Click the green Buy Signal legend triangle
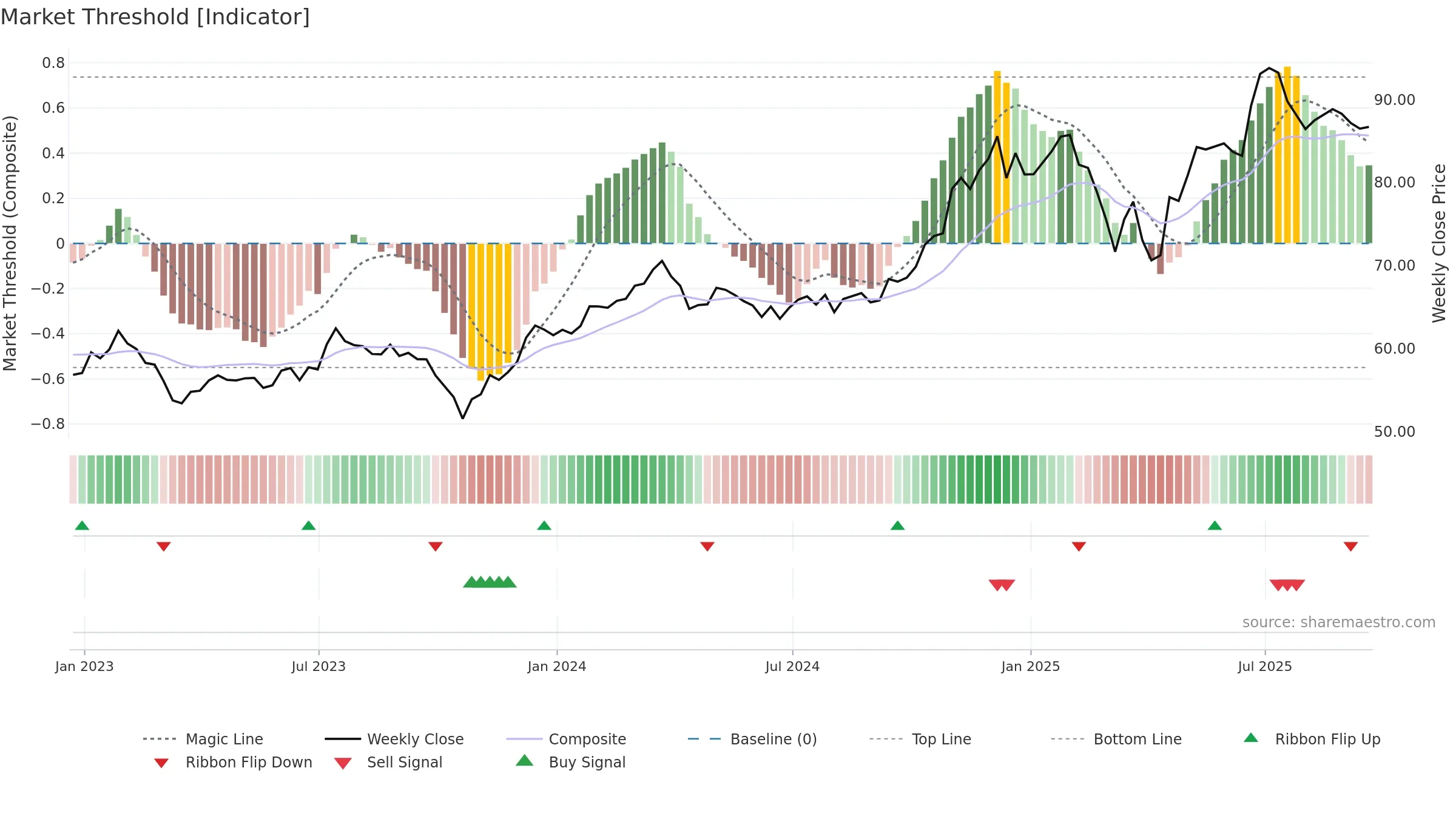Viewport: 1456px width, 819px height. tap(524, 760)
